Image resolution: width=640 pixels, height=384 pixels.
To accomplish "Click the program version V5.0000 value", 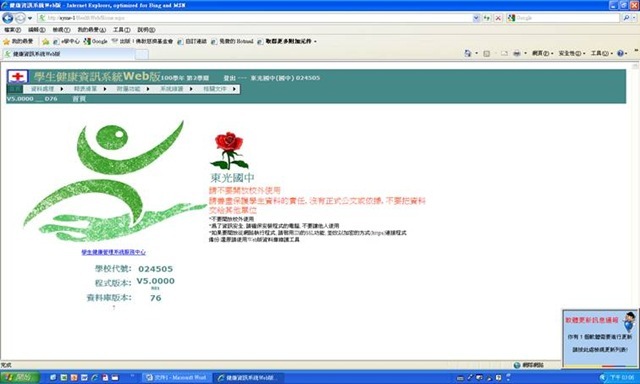I will click(156, 281).
